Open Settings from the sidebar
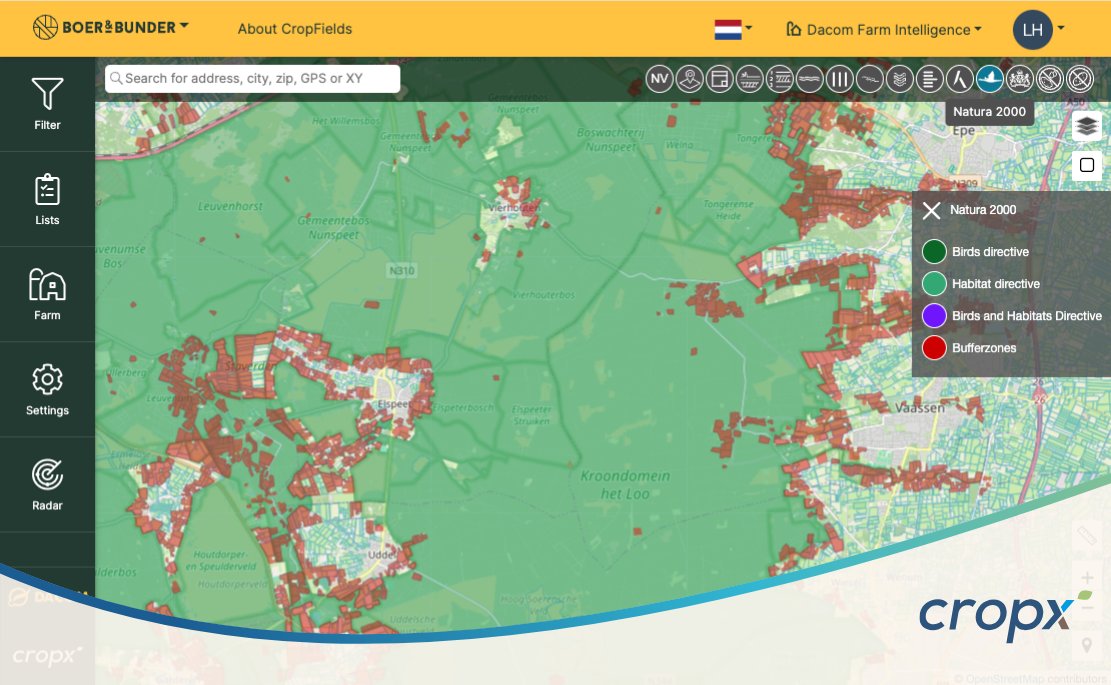The image size is (1111, 685). pos(47,390)
